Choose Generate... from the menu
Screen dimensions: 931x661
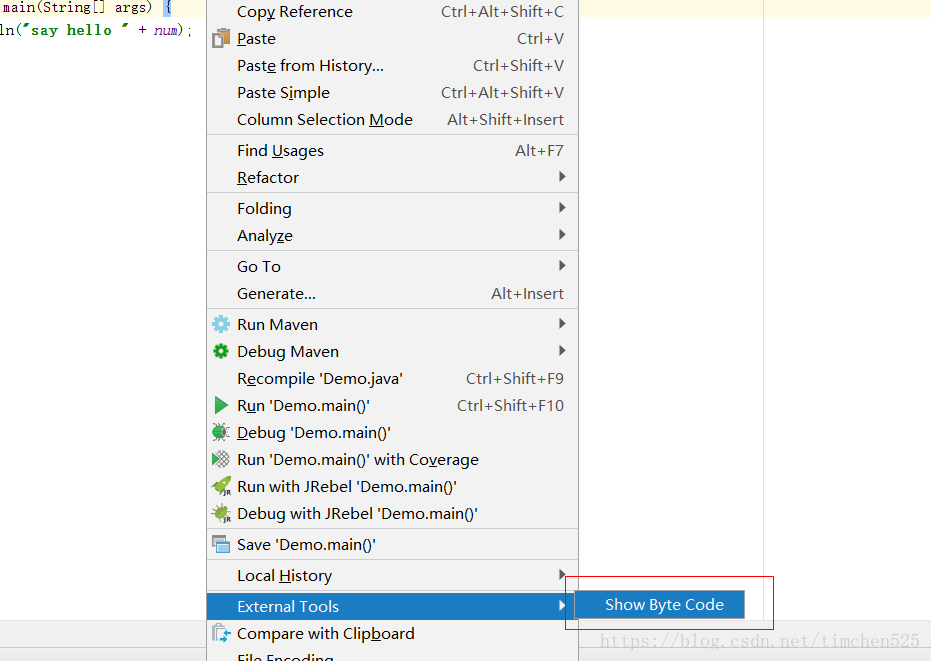point(392,293)
